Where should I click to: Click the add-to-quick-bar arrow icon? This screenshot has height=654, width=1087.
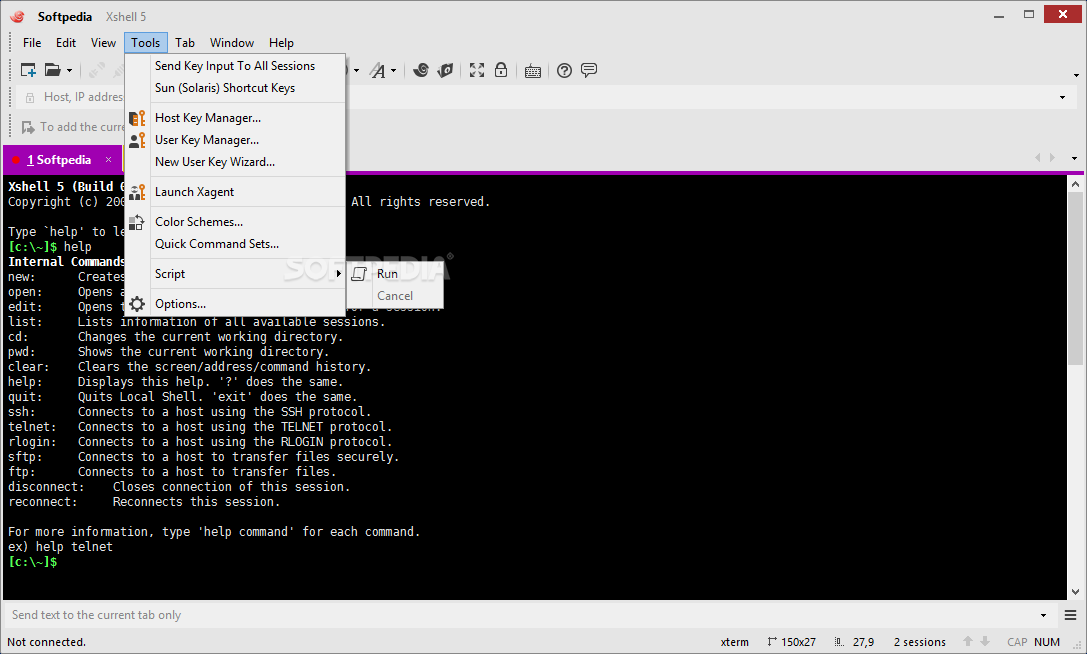pos(28,127)
